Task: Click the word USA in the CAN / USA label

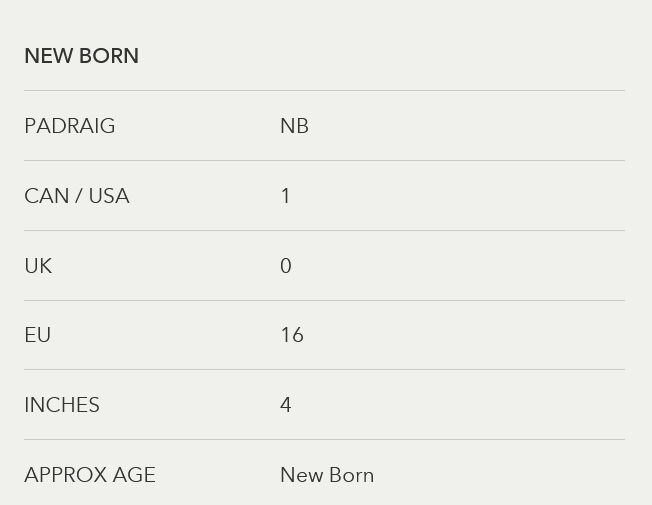Action: 109,196
